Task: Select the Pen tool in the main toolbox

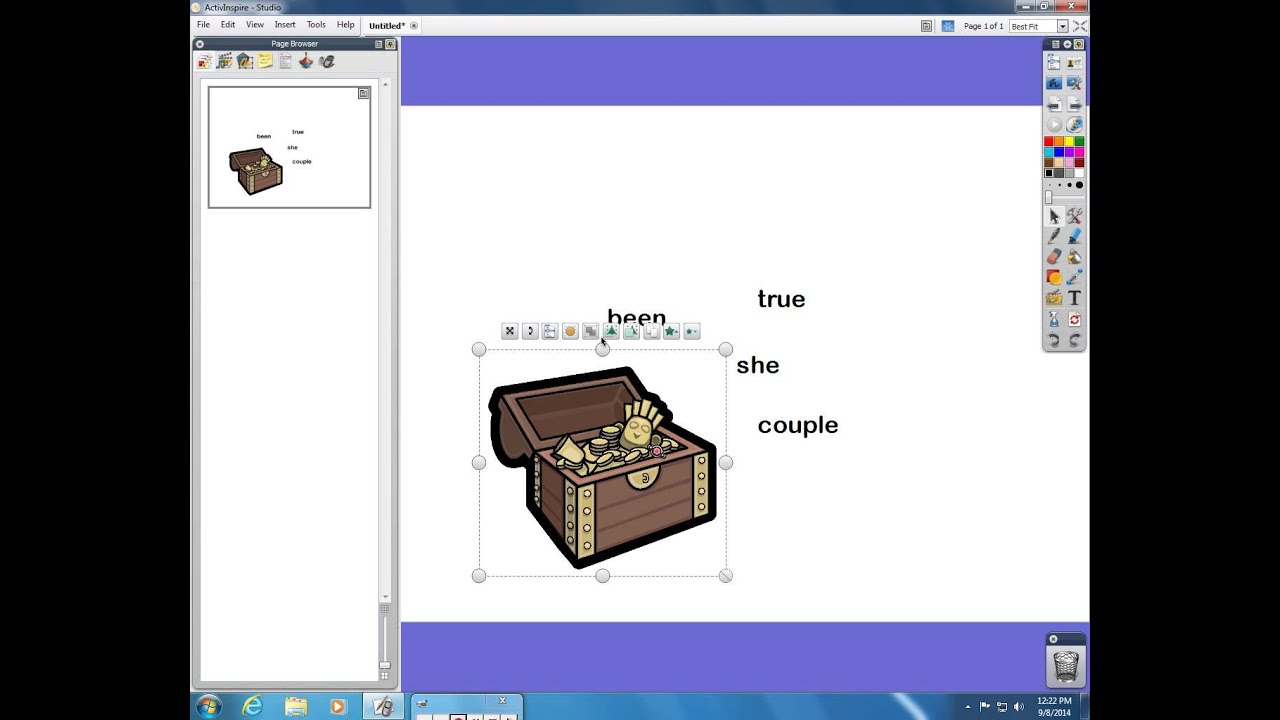Action: [x=1054, y=237]
